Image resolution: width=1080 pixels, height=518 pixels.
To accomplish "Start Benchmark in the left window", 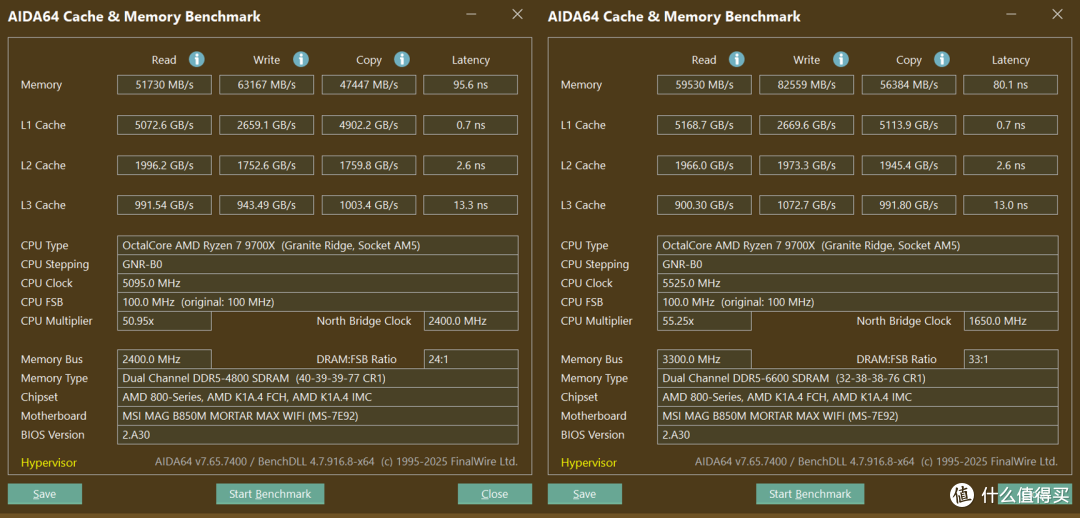I will coord(270,494).
